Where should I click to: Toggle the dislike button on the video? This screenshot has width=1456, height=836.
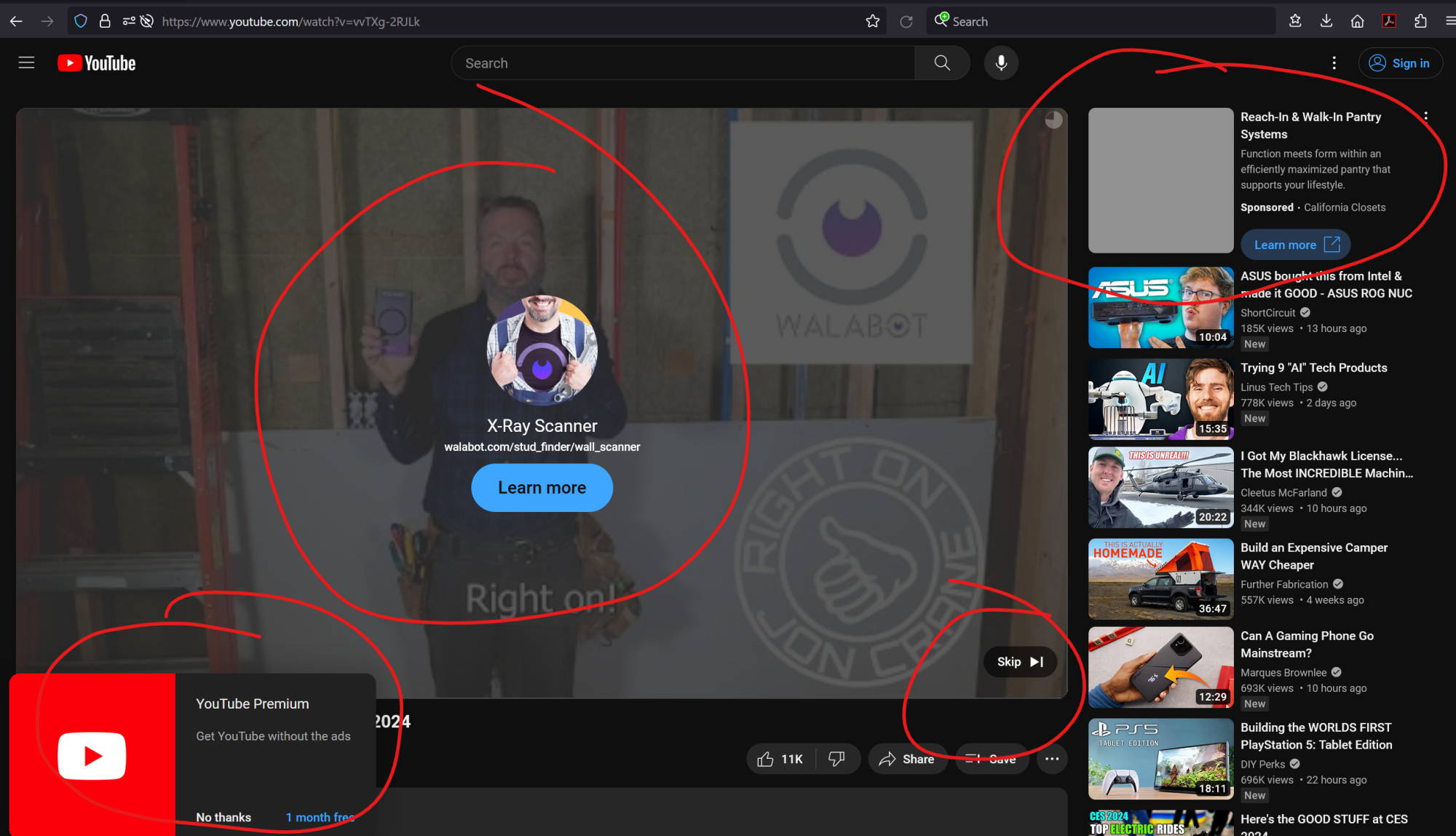click(x=837, y=758)
